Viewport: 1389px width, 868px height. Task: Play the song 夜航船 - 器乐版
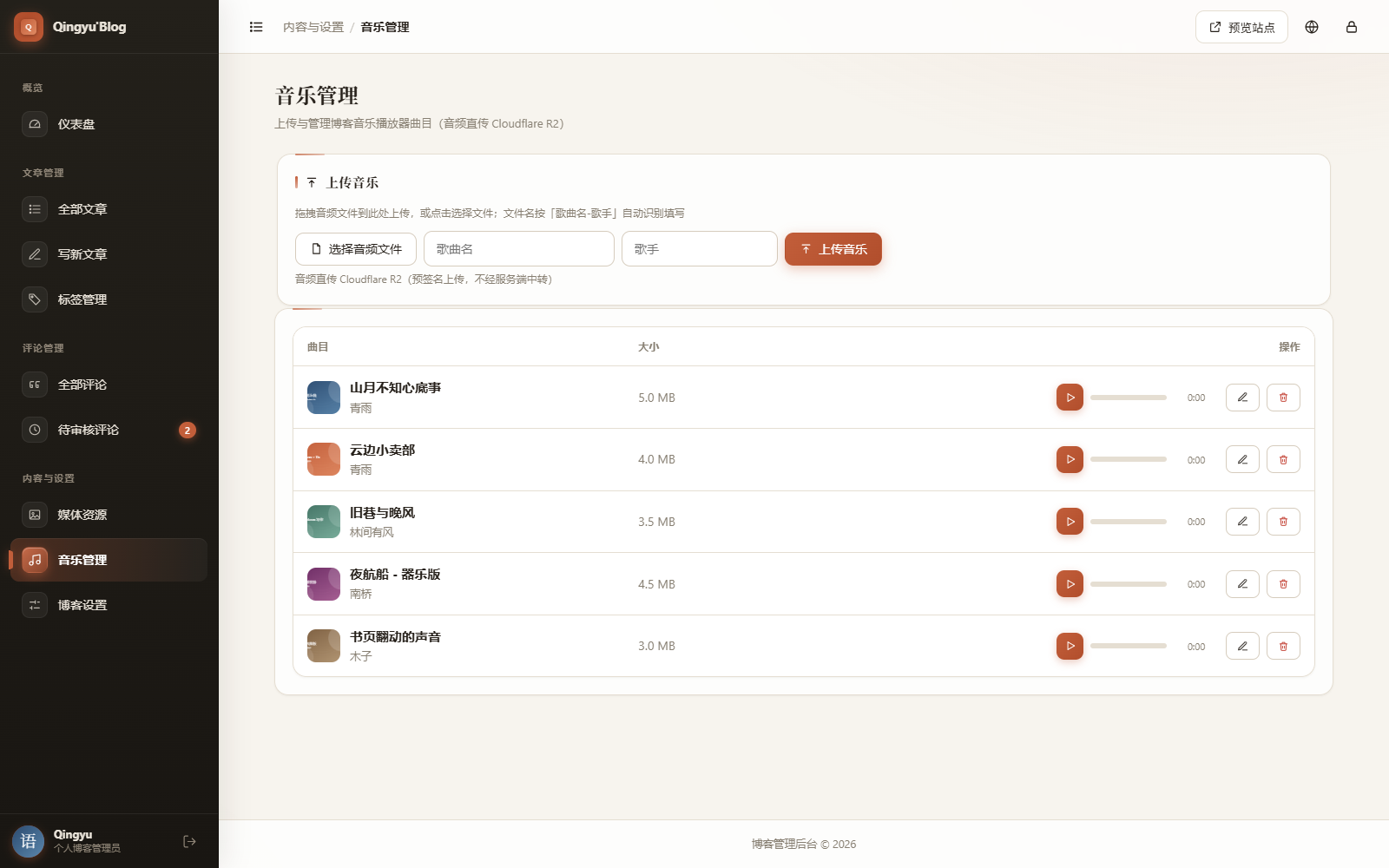1070,584
